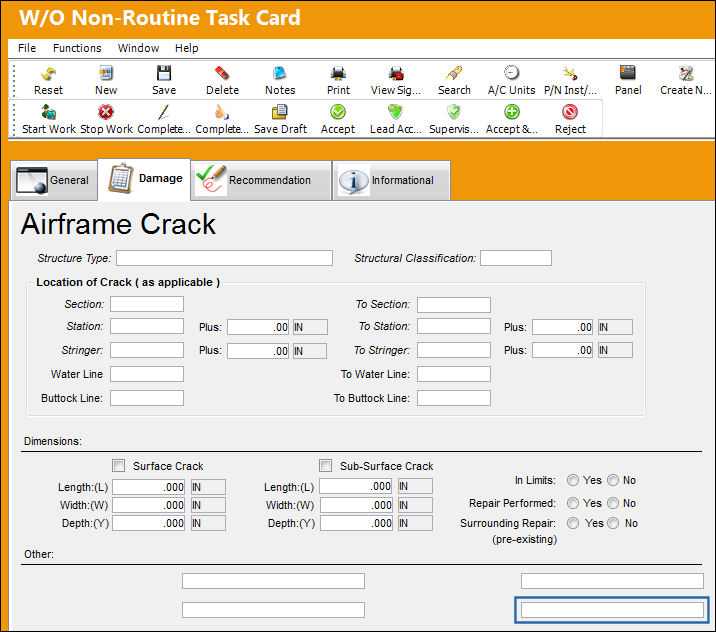Click the green Accept checkmark
The width and height of the screenshot is (716, 632).
click(x=338, y=112)
